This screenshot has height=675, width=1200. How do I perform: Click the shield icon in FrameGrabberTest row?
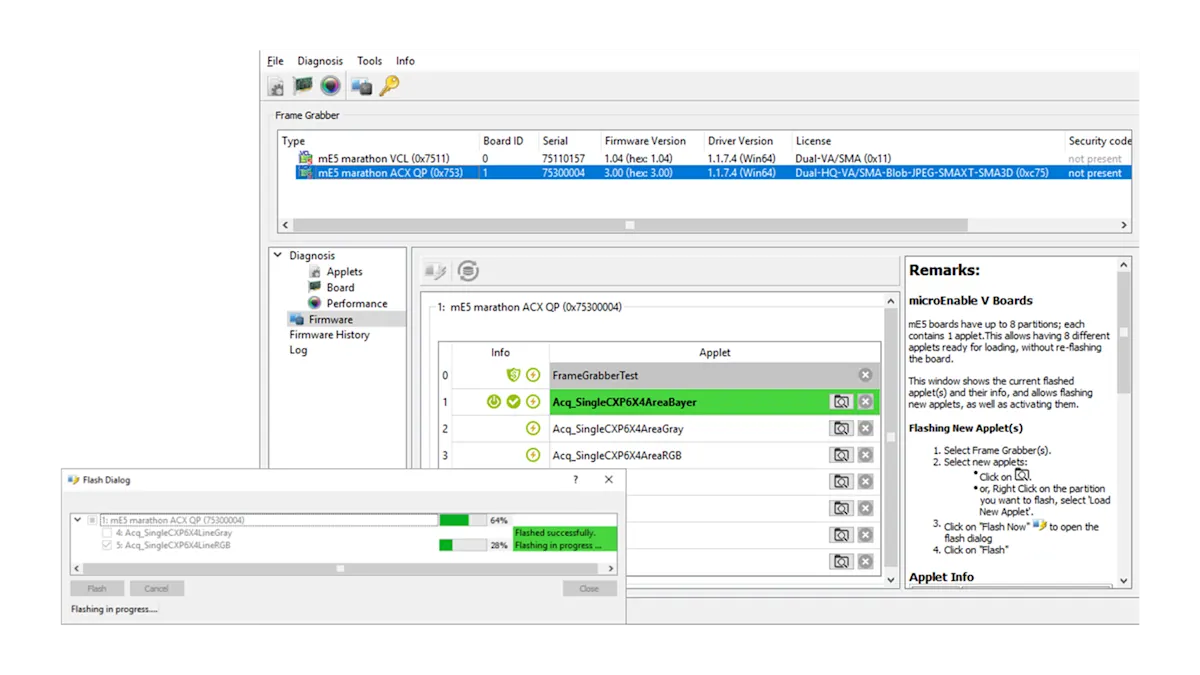coord(513,375)
